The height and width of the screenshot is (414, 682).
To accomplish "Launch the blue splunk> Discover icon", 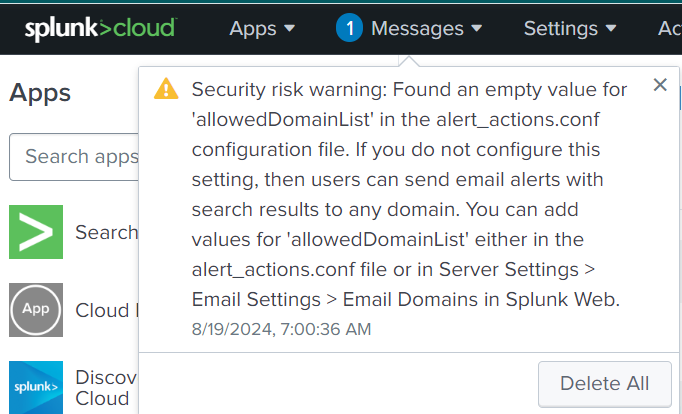I will pyautogui.click(x=36, y=386).
